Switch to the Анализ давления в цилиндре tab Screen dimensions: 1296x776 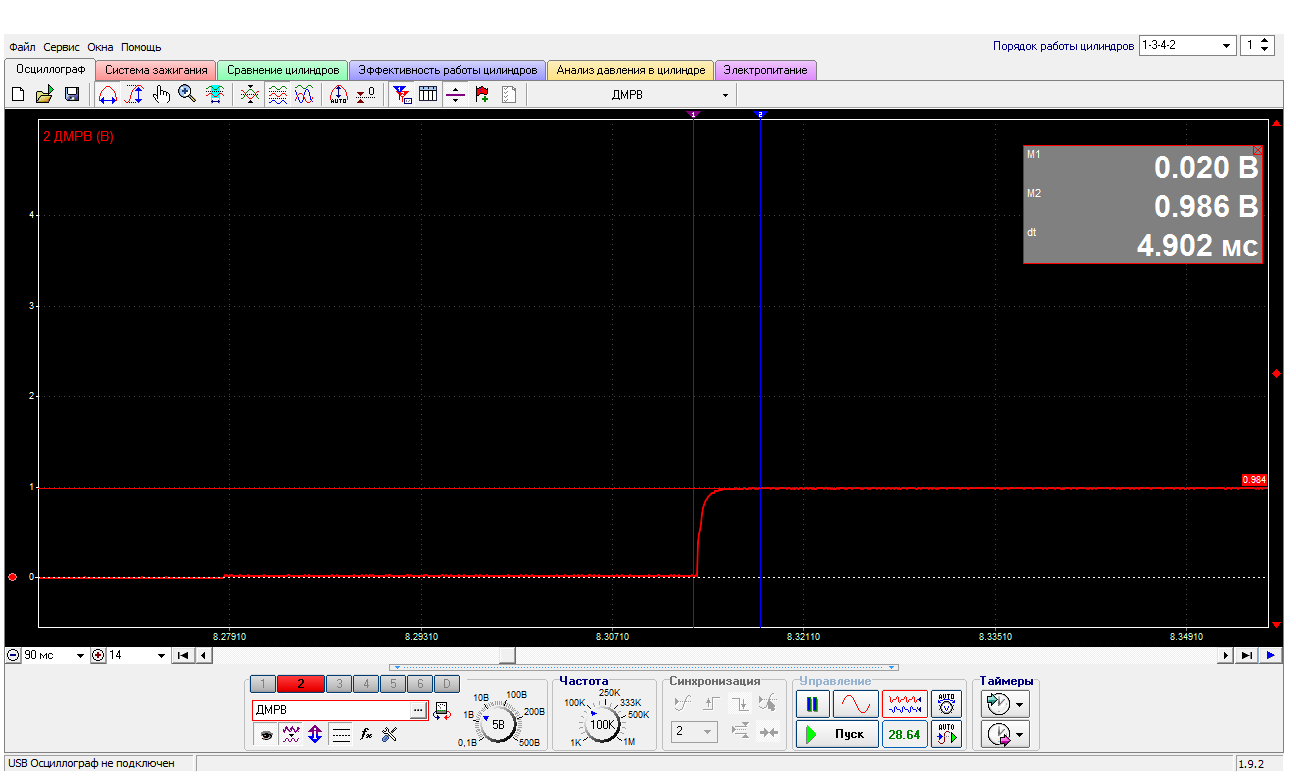pyautogui.click(x=631, y=70)
